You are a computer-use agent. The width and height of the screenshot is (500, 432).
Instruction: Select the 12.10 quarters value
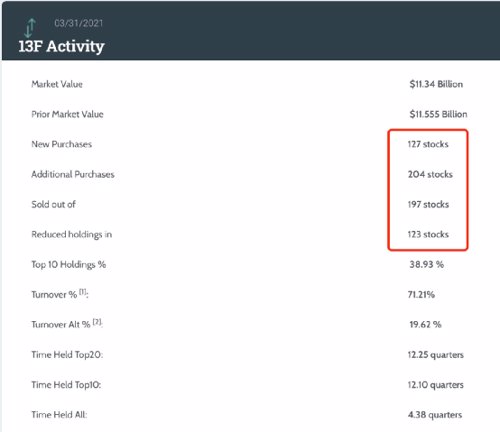[x=435, y=385]
